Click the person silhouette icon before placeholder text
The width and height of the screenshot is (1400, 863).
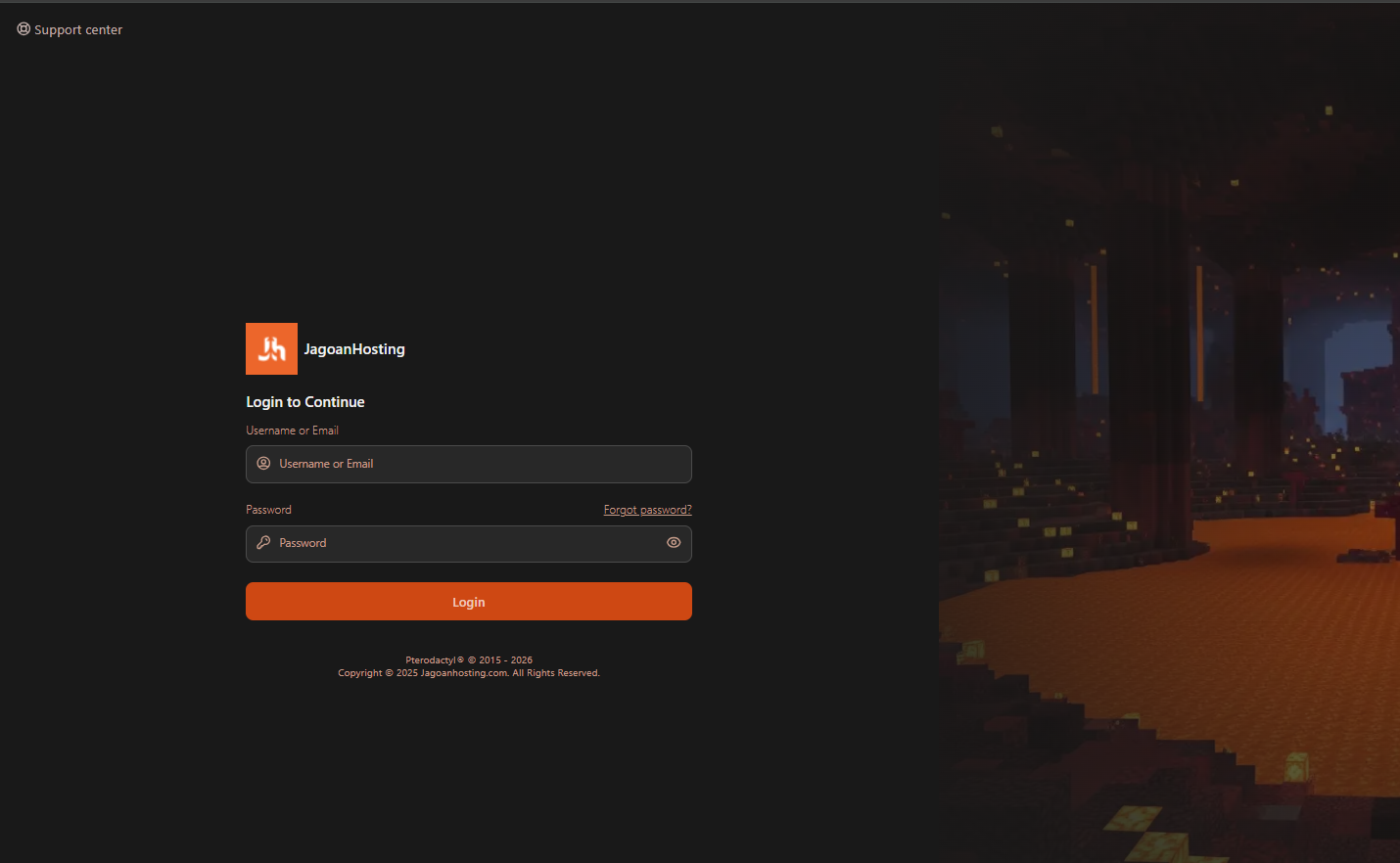click(x=263, y=463)
